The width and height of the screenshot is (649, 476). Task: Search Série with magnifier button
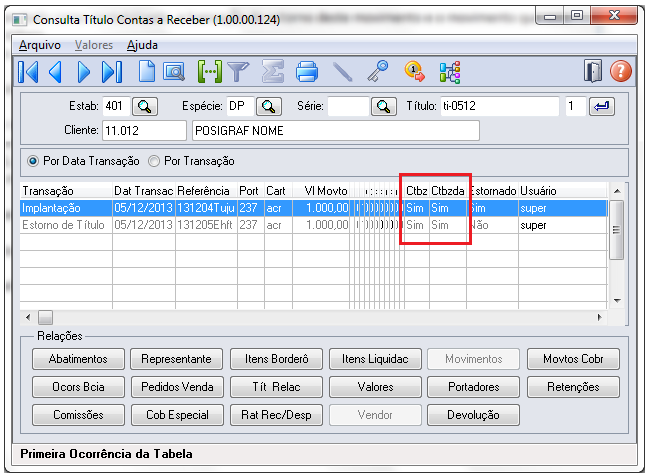pos(384,106)
